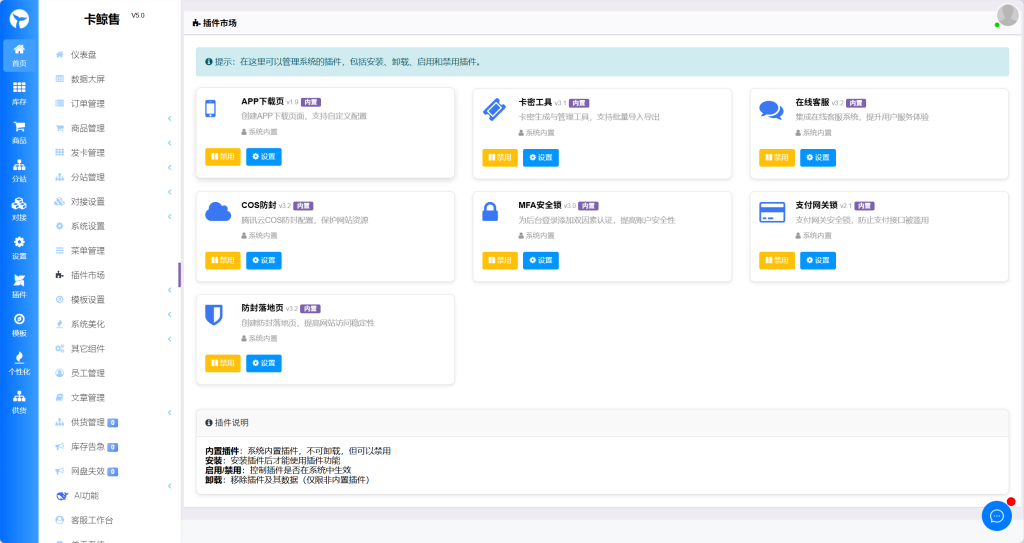Click the icon beside 数据大屏
The height and width of the screenshot is (543, 1024).
(59, 79)
